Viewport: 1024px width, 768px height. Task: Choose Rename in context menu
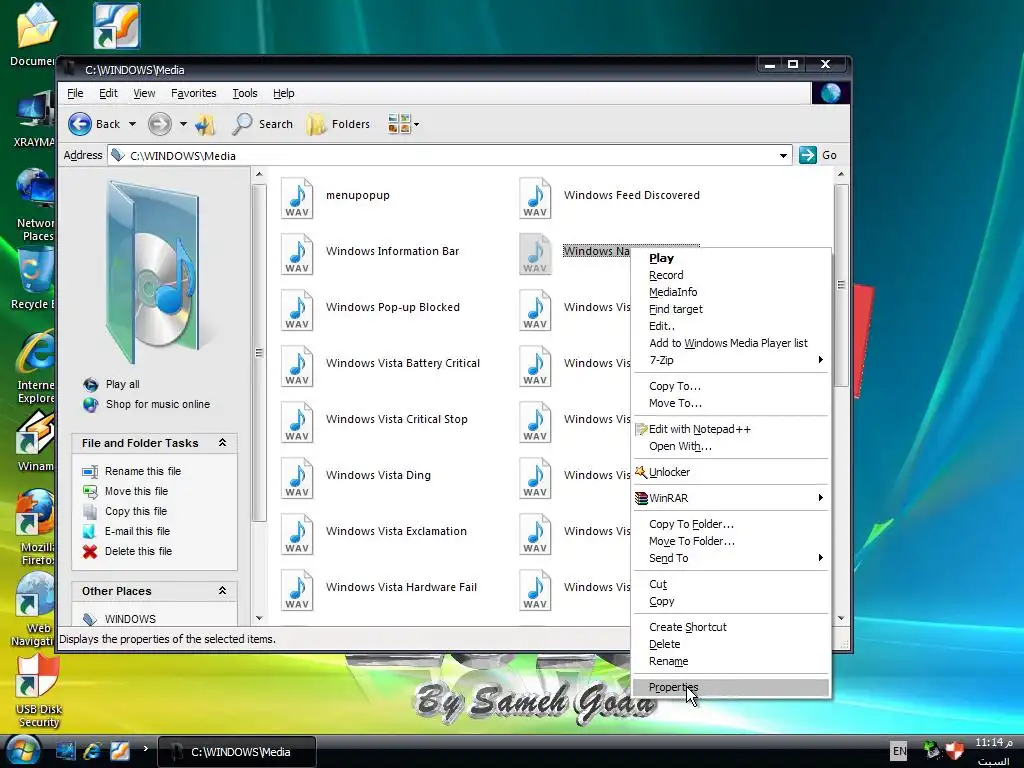click(731, 661)
